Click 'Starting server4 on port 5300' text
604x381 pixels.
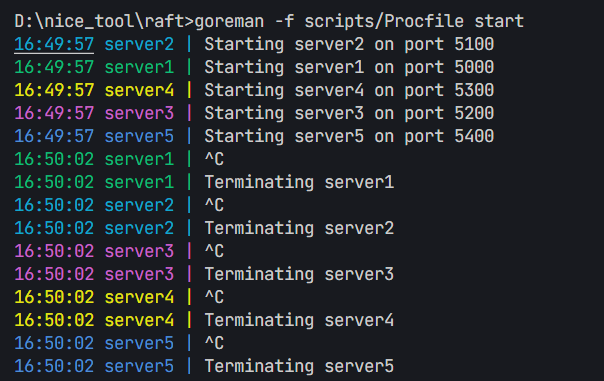point(349,90)
